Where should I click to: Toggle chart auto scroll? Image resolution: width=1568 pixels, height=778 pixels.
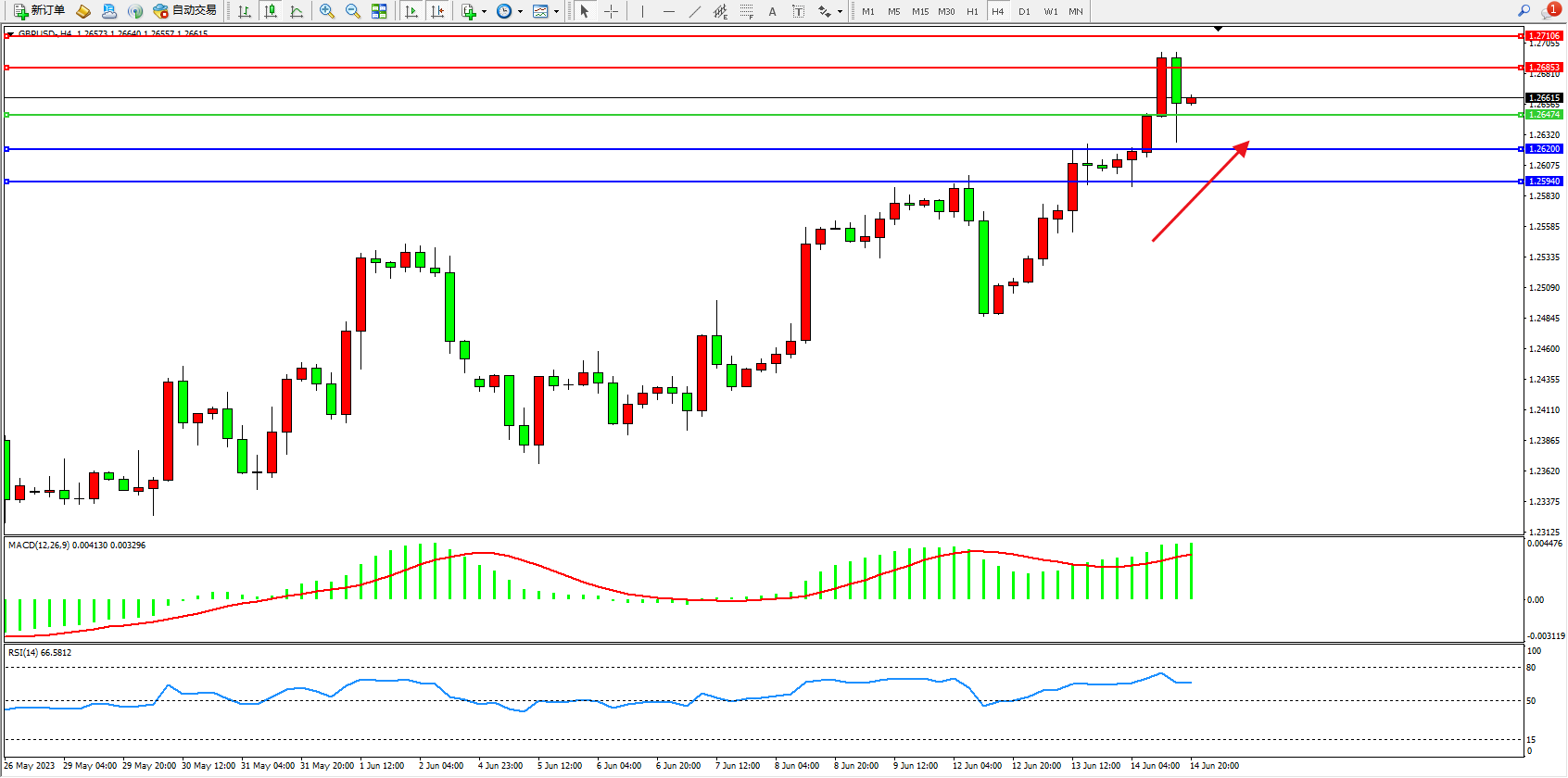click(411, 11)
